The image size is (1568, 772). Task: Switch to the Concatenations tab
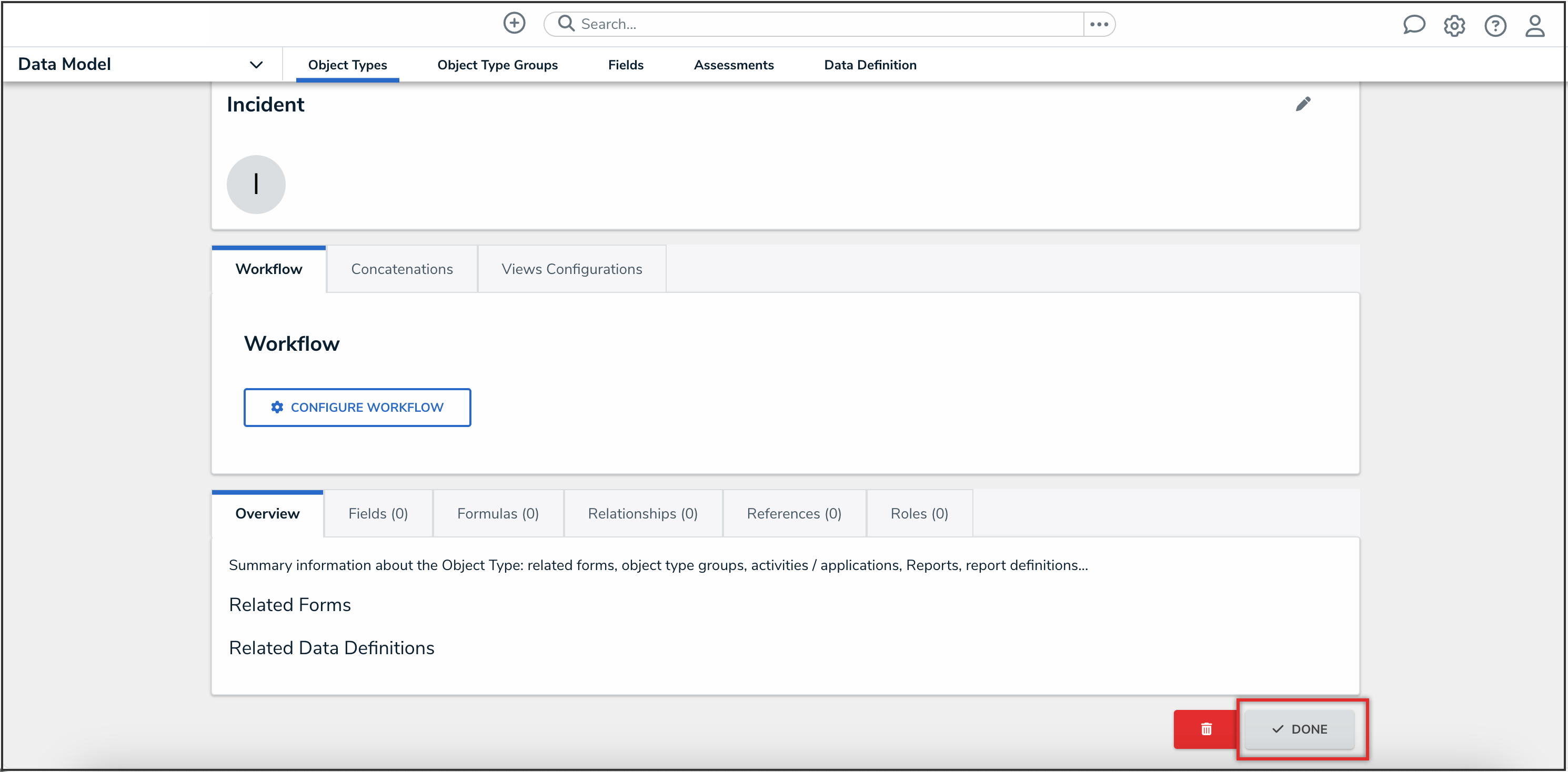click(x=402, y=269)
